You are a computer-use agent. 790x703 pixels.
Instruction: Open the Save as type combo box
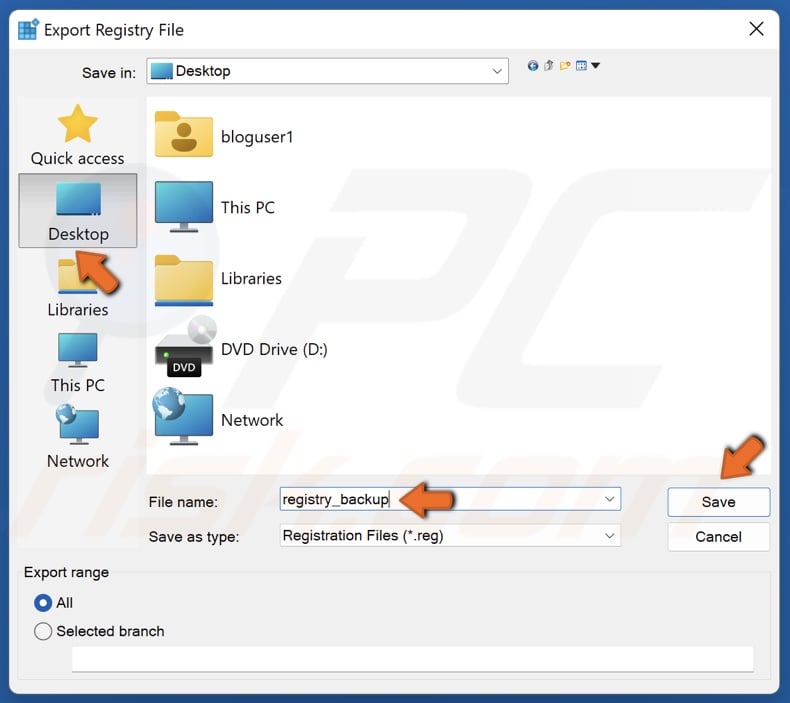pyautogui.click(x=450, y=535)
